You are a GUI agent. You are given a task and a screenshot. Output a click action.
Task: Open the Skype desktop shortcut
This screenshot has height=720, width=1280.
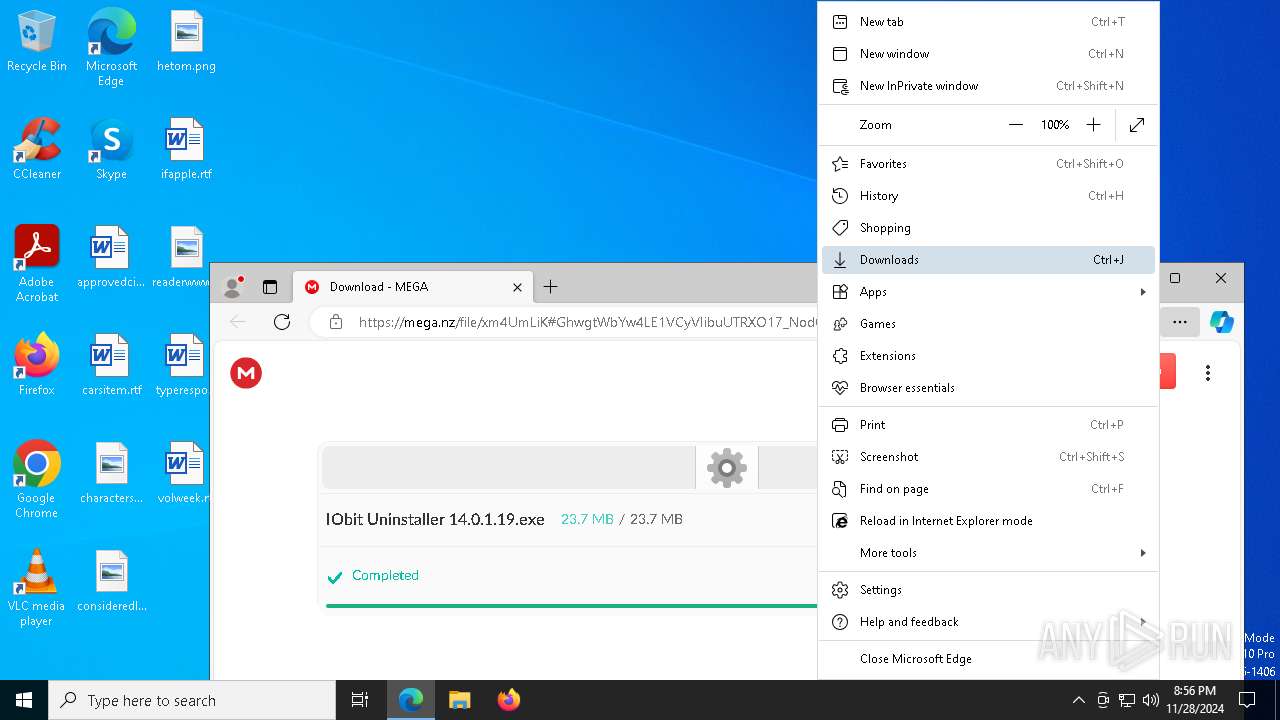(x=111, y=149)
